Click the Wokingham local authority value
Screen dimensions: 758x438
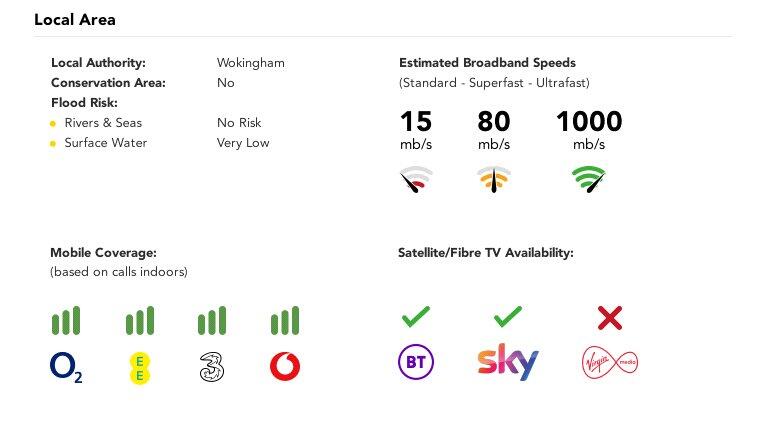[x=250, y=62]
